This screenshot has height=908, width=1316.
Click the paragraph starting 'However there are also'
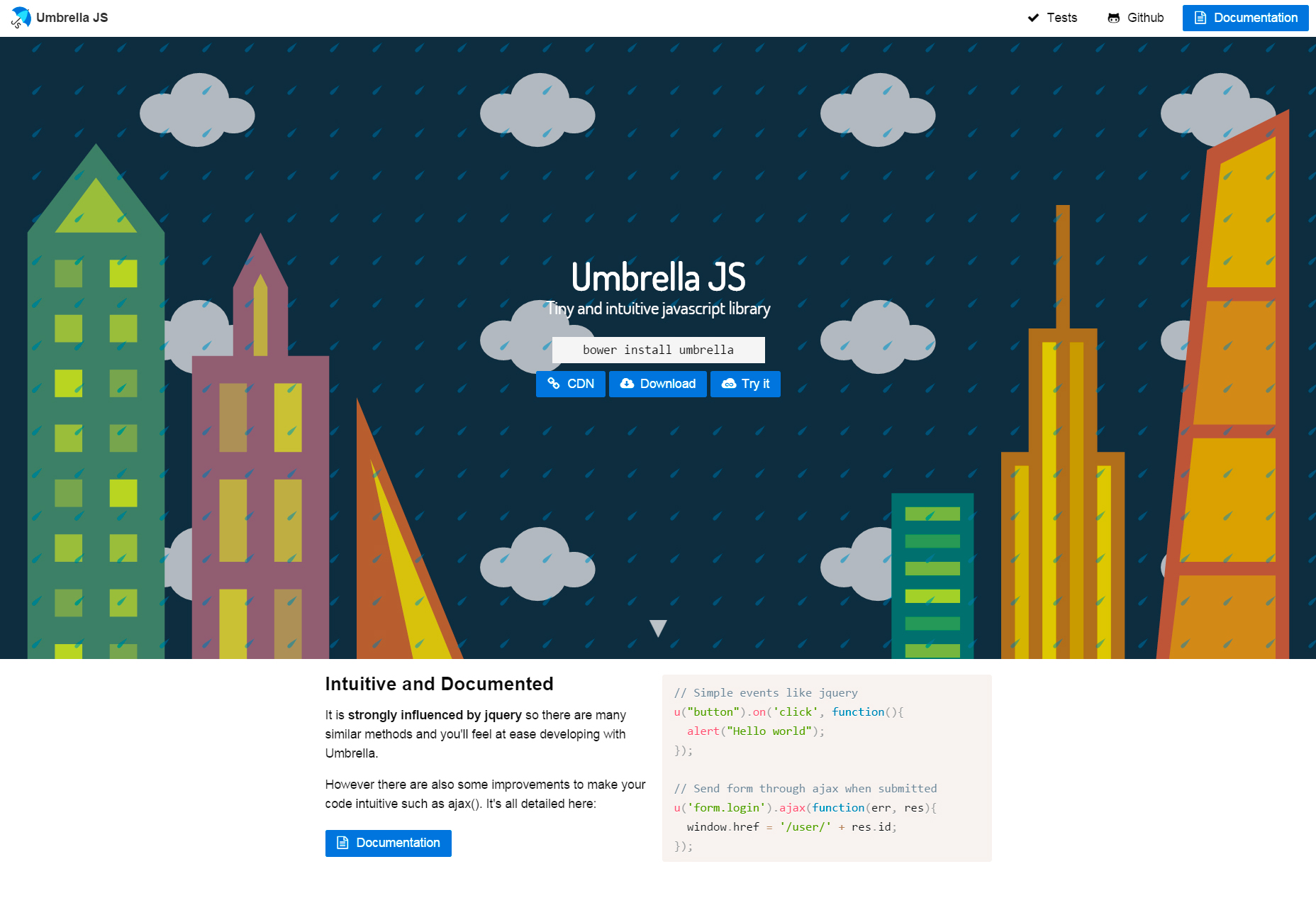pyautogui.click(x=486, y=794)
